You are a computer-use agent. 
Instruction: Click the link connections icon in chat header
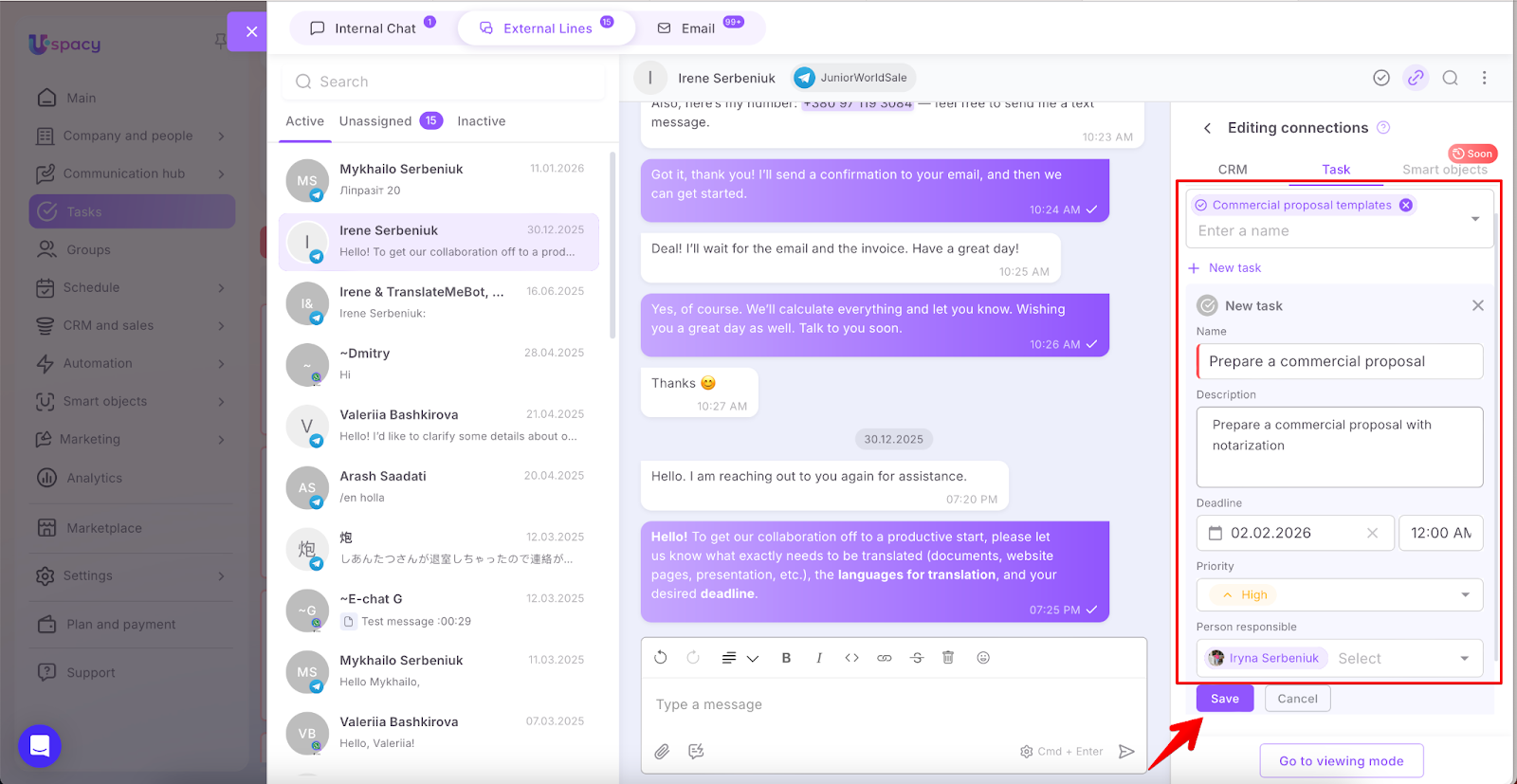pos(1416,78)
